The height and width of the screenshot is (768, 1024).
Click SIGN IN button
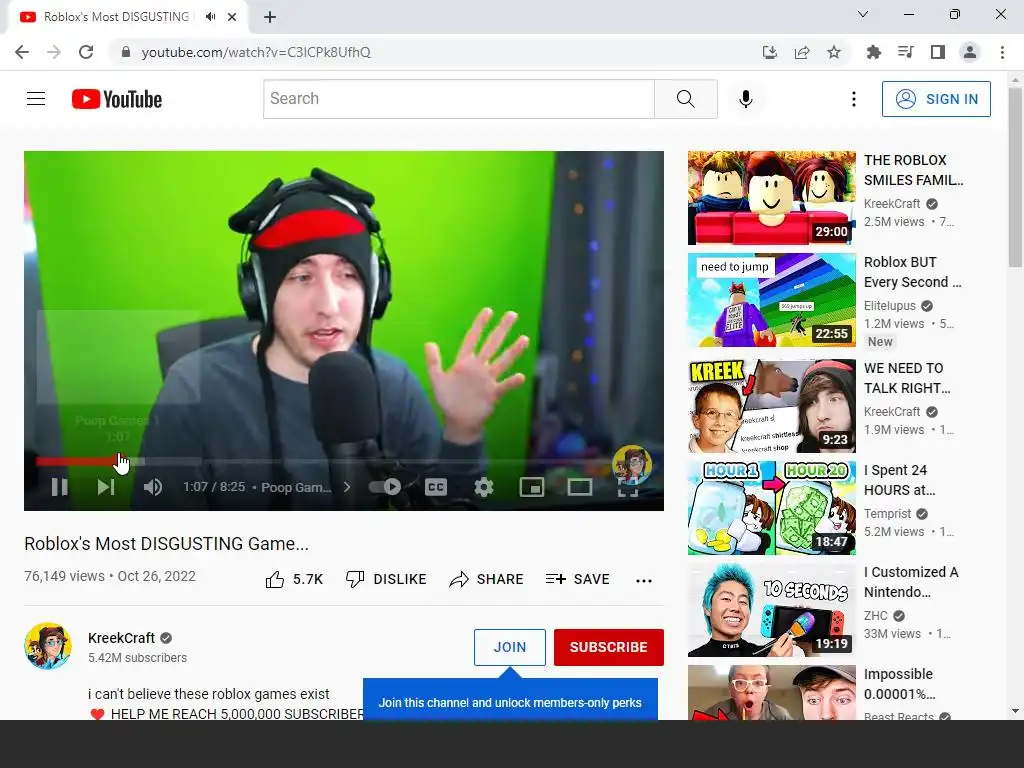point(936,99)
